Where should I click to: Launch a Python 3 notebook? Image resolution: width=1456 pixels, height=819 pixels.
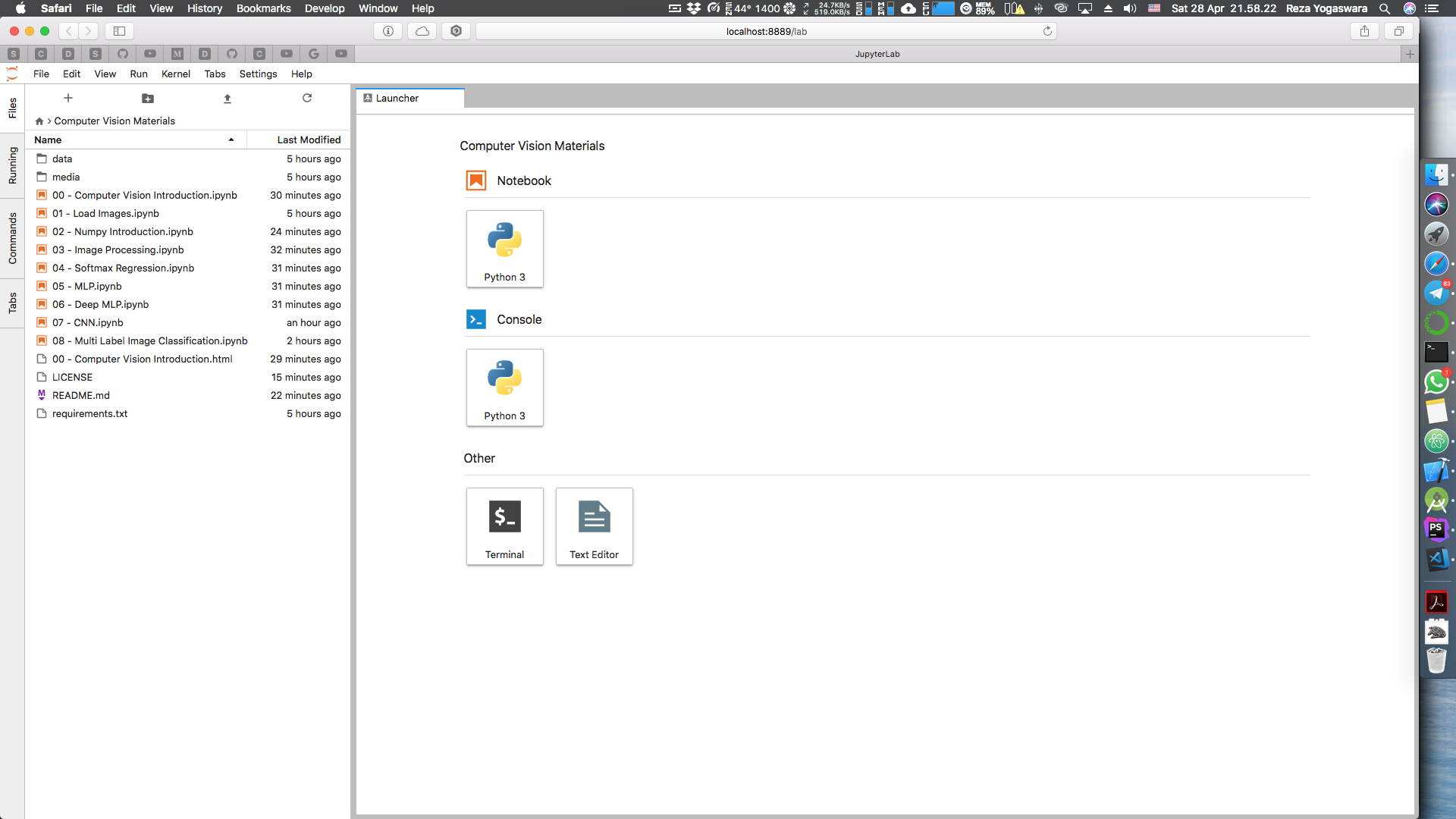tap(504, 249)
